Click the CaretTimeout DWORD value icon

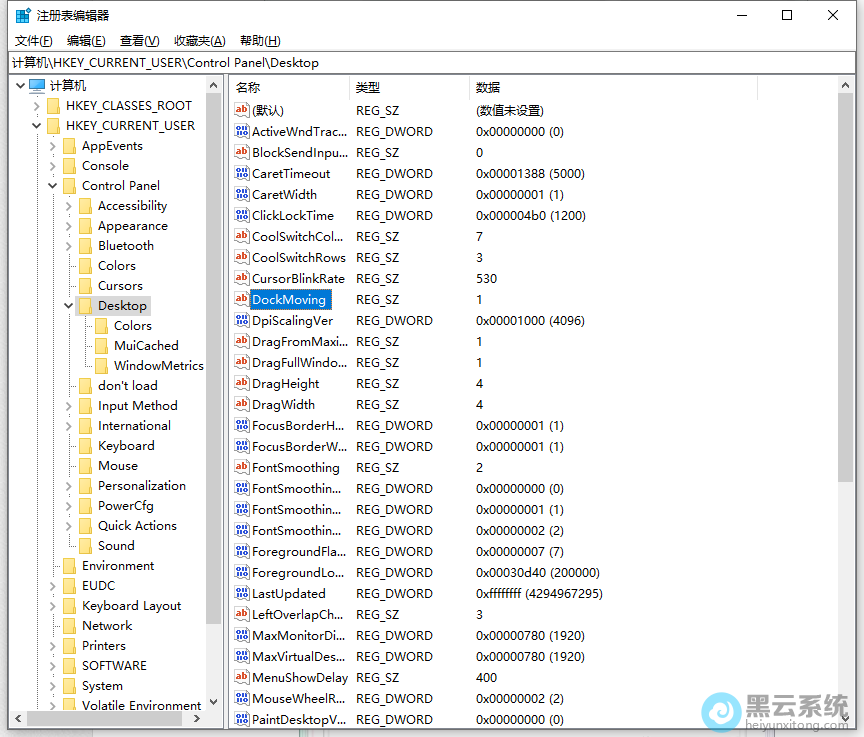point(241,174)
